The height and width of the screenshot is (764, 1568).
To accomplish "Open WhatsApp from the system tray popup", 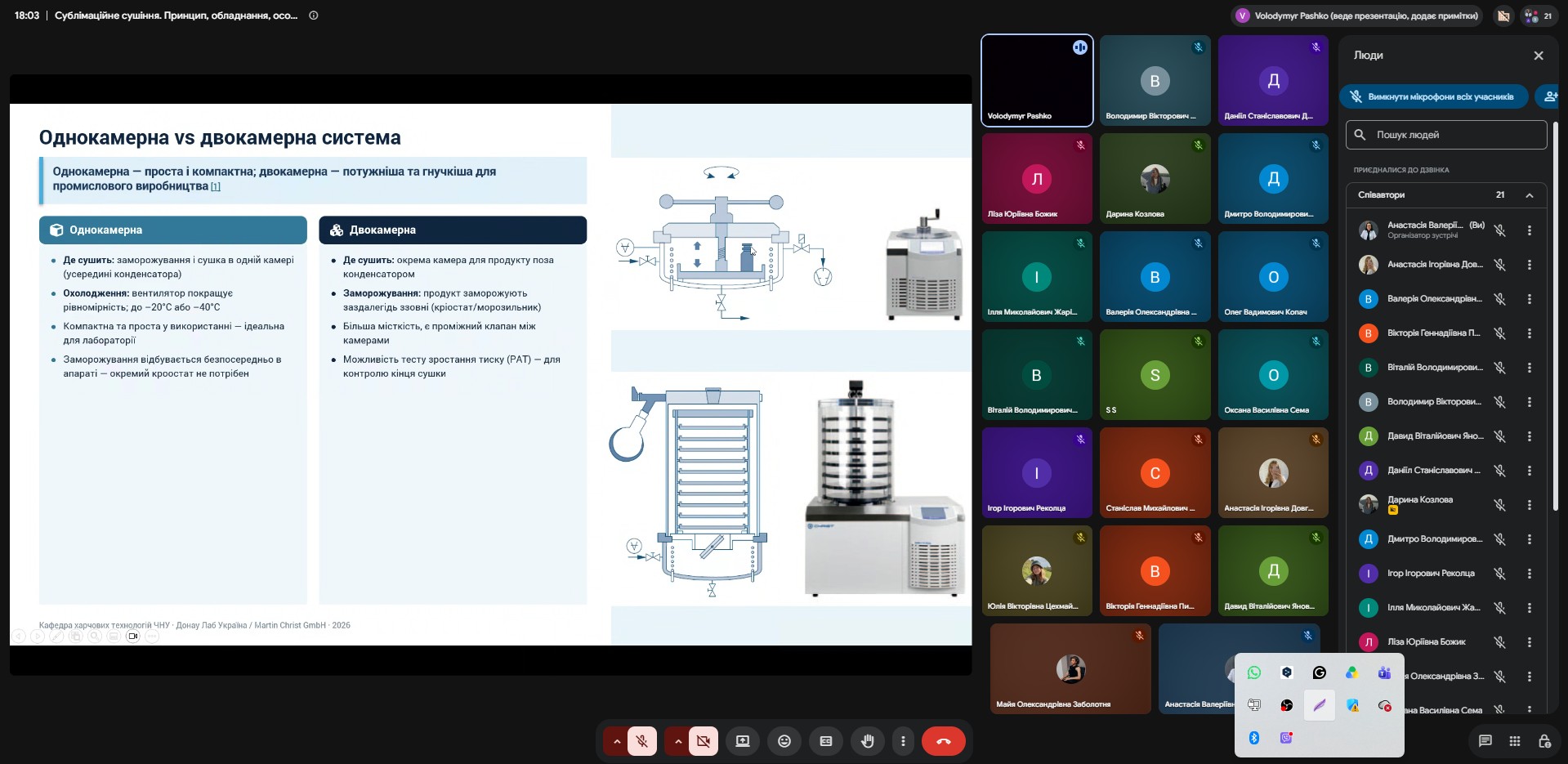I will click(x=1254, y=672).
